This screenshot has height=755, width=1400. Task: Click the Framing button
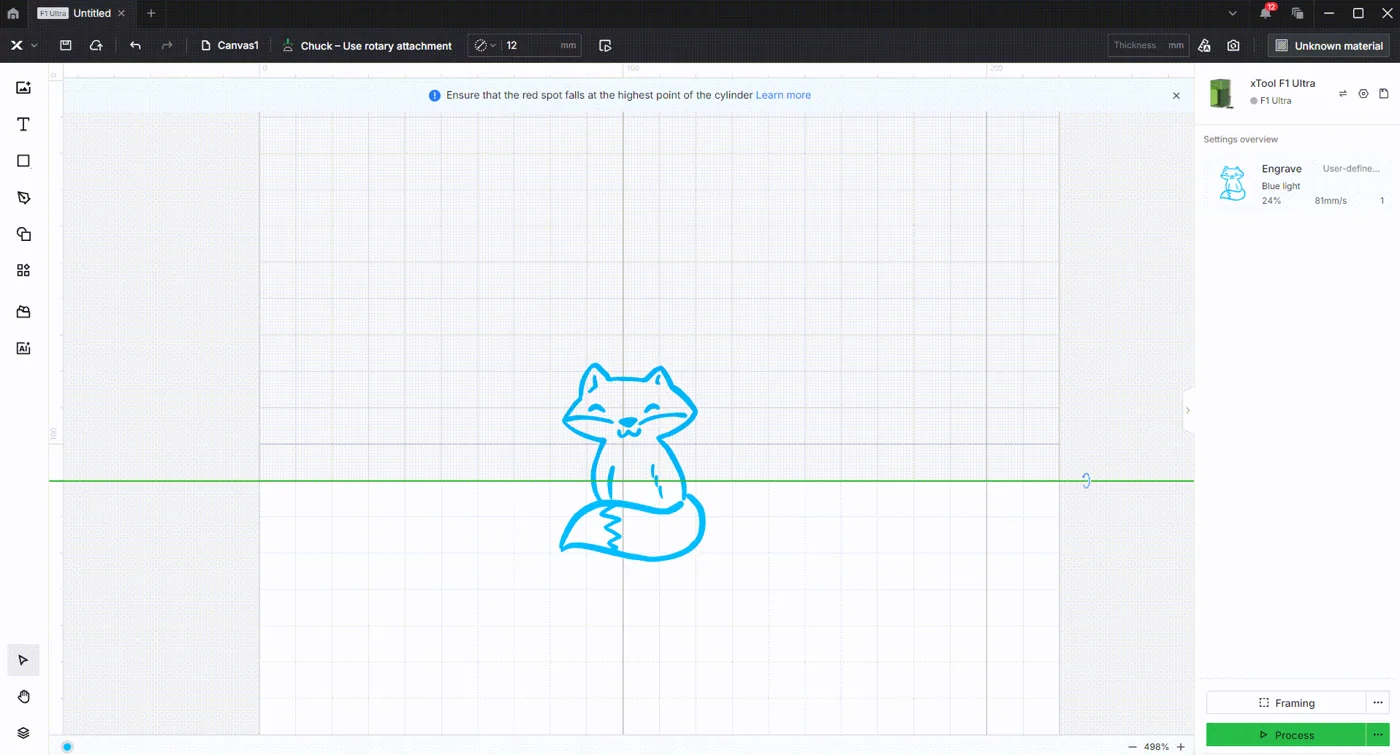coord(1286,702)
